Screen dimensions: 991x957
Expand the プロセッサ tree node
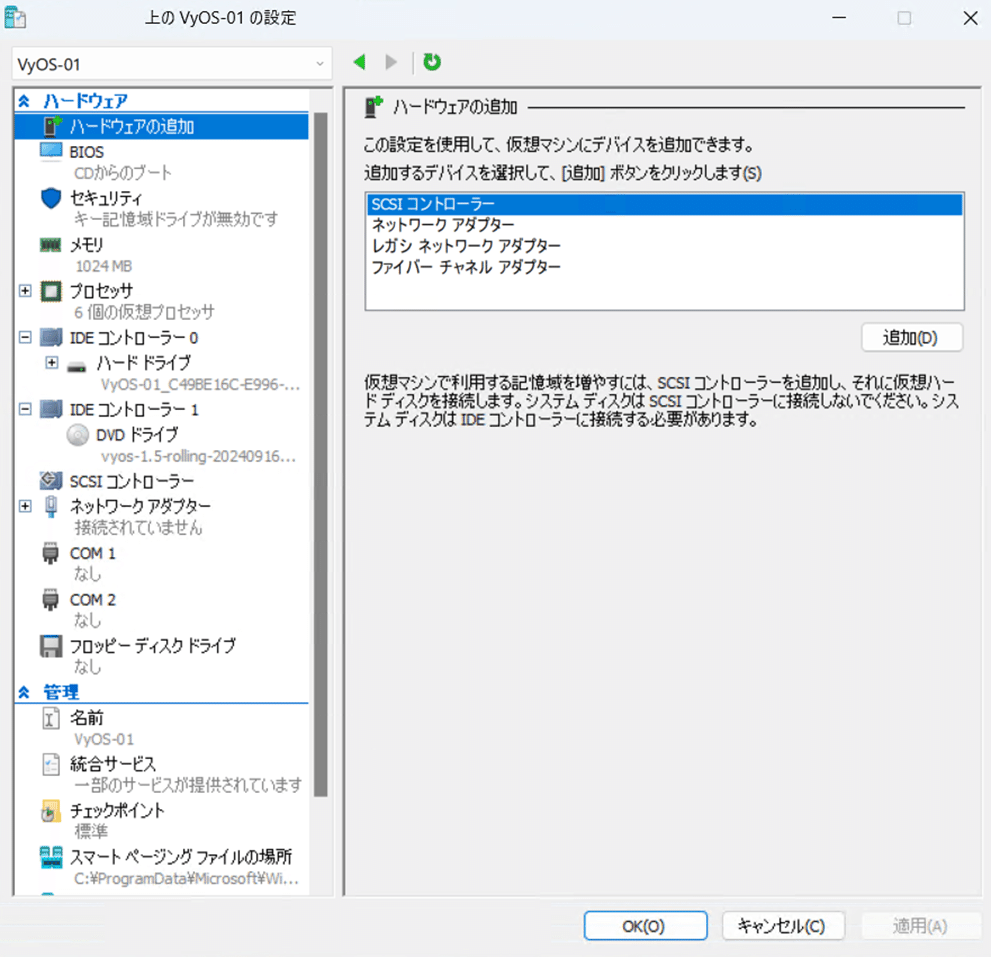tap(25, 291)
